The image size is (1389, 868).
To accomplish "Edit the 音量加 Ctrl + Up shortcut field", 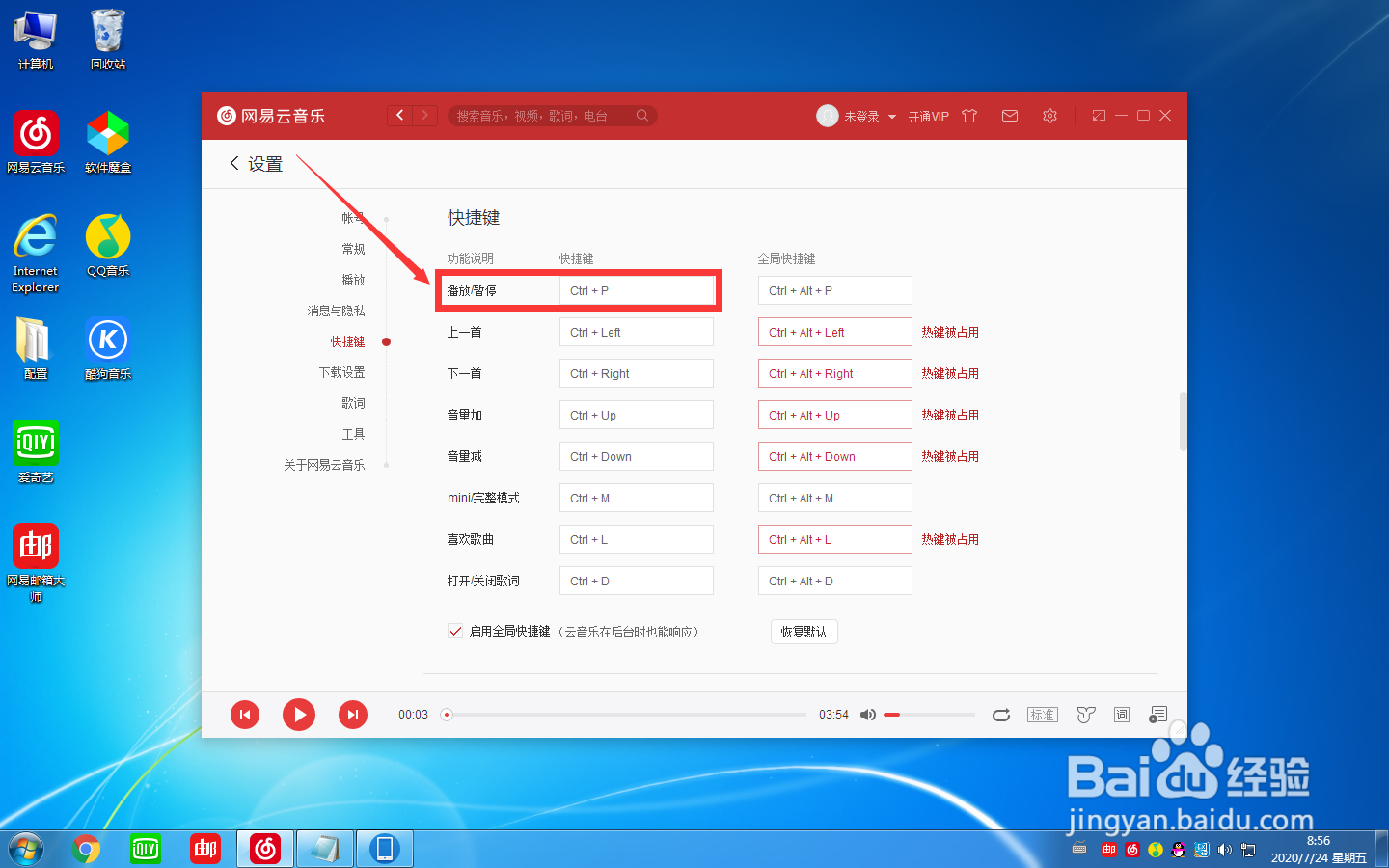I will (637, 415).
